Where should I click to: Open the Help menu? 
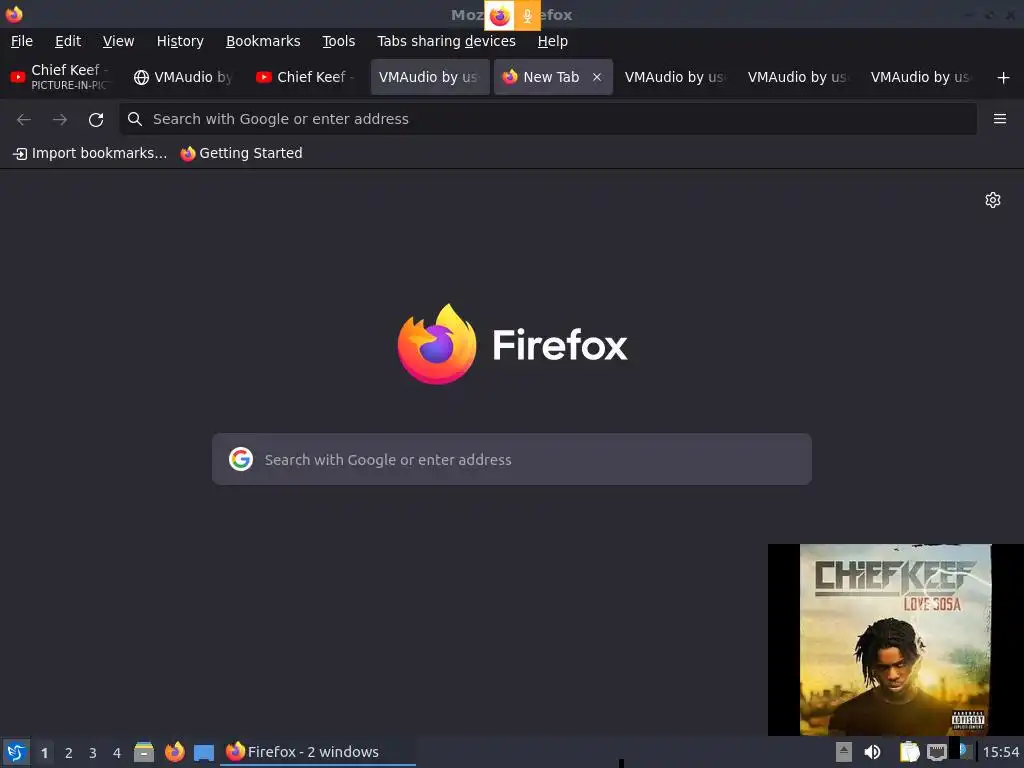552,41
